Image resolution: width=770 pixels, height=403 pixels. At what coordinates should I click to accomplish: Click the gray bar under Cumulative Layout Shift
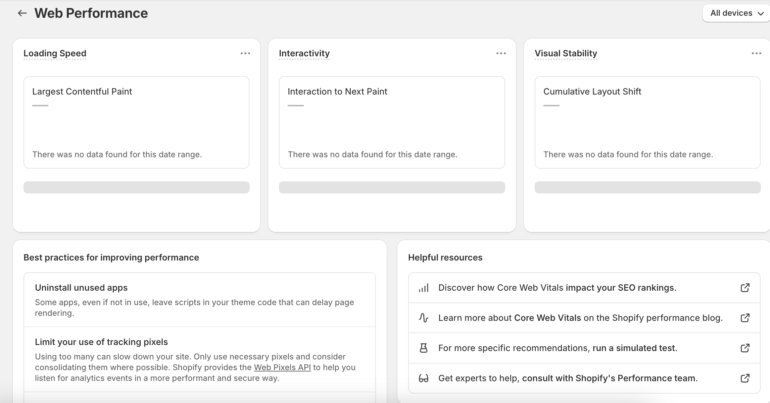647,188
